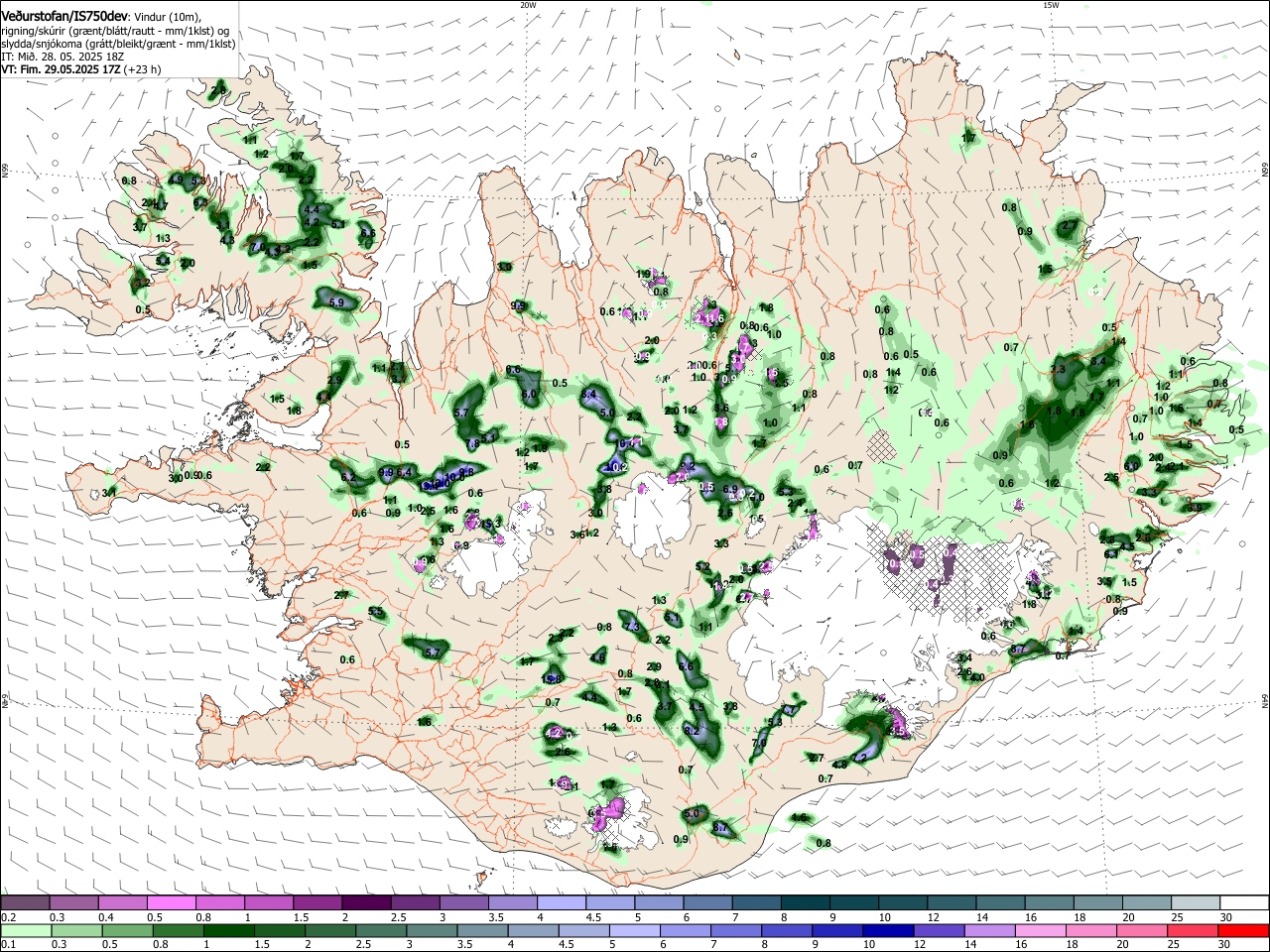Select the bottom-row blue swatch between 8 and 9
1270x952 pixels.
(x=786, y=930)
